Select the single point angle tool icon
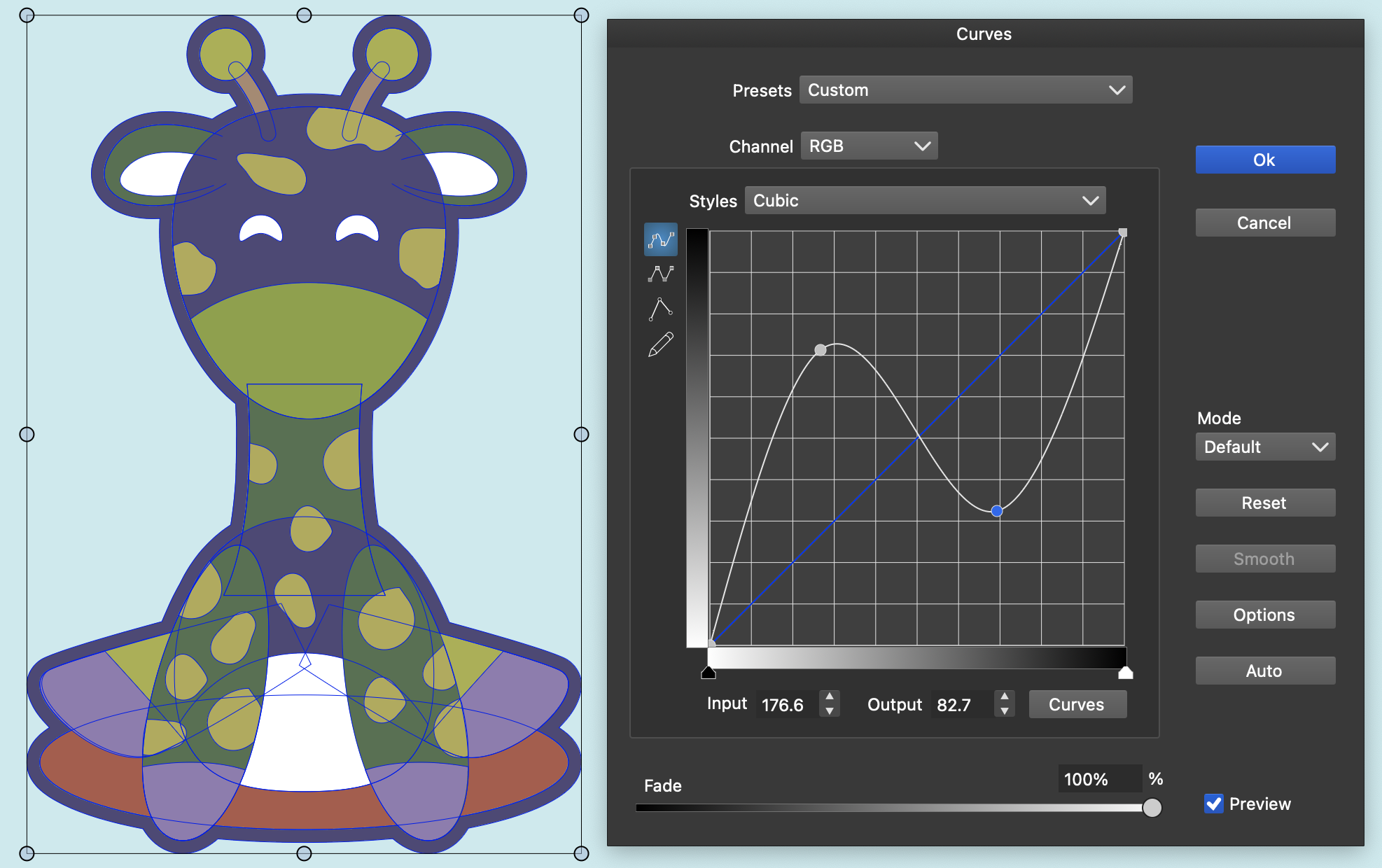Image resolution: width=1382 pixels, height=868 pixels. 660,309
